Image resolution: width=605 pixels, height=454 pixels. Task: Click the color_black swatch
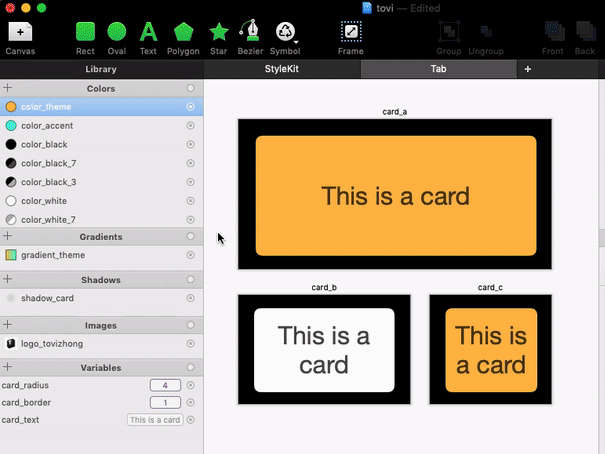[x=11, y=145]
